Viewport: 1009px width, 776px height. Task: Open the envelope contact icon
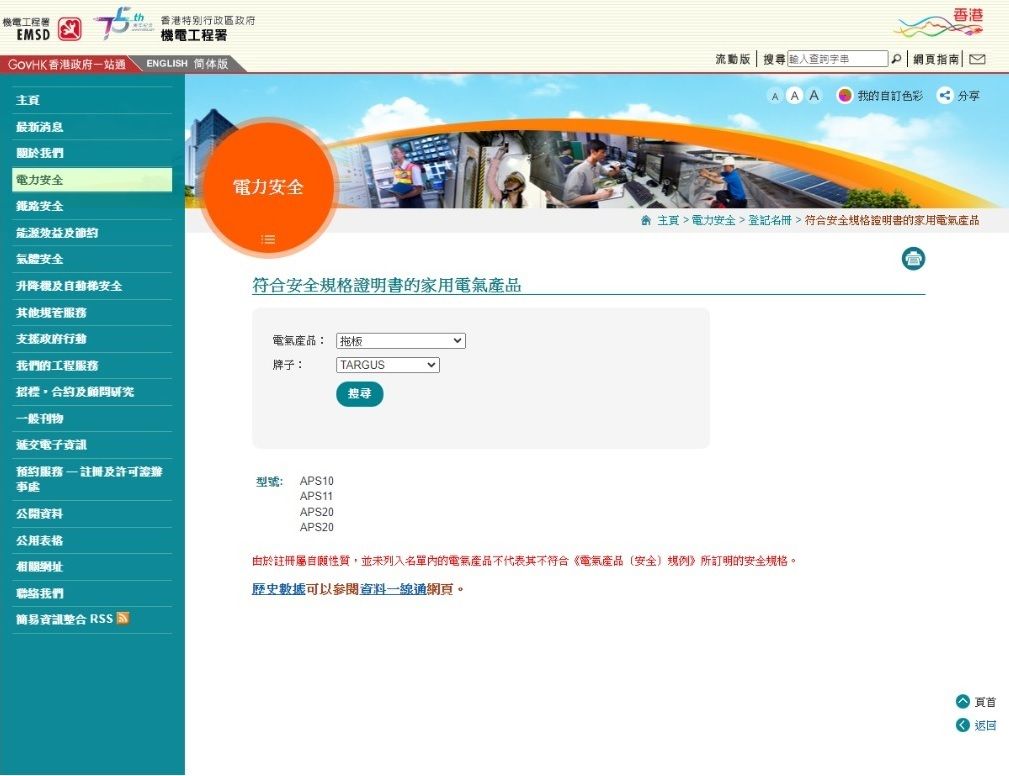click(x=977, y=60)
